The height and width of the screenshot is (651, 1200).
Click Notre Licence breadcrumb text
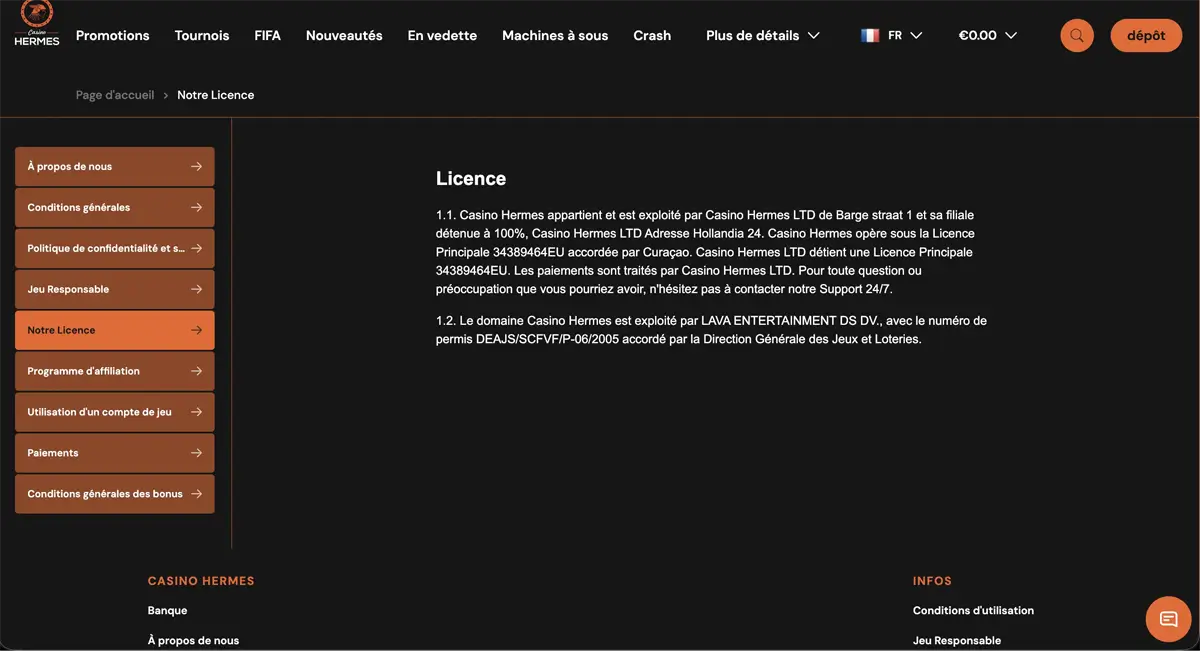click(216, 95)
